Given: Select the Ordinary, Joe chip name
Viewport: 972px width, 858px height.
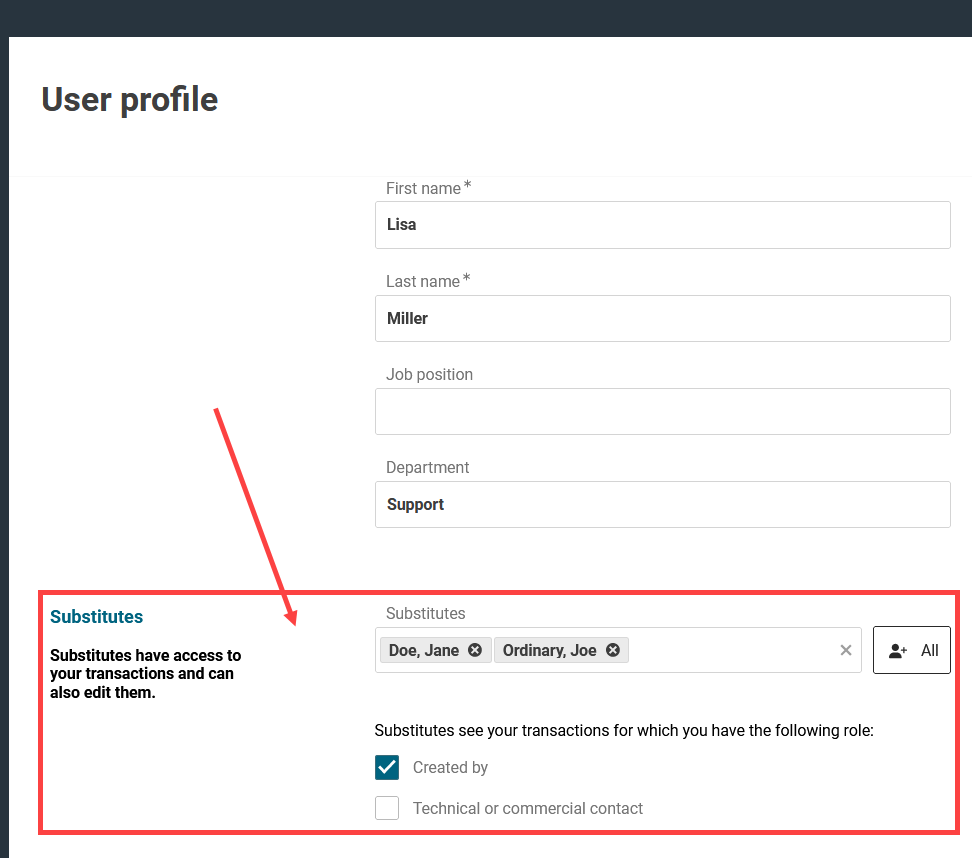Looking at the screenshot, I should pos(549,650).
